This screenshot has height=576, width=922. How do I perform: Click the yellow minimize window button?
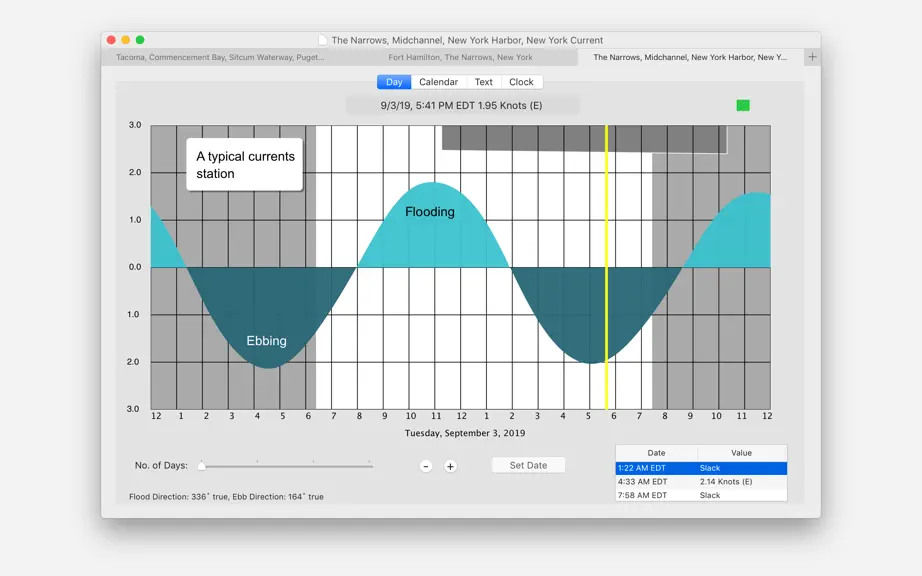click(125, 40)
